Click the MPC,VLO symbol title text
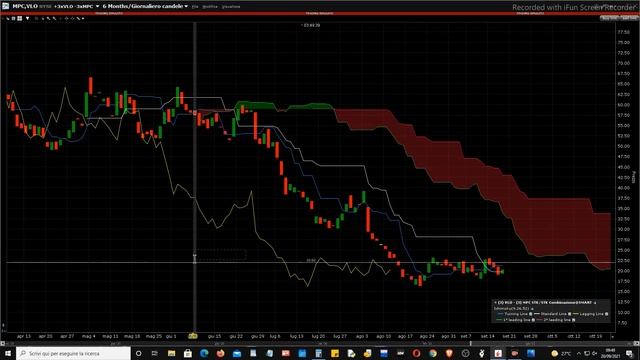The width and height of the screenshot is (640, 360). point(25,6)
